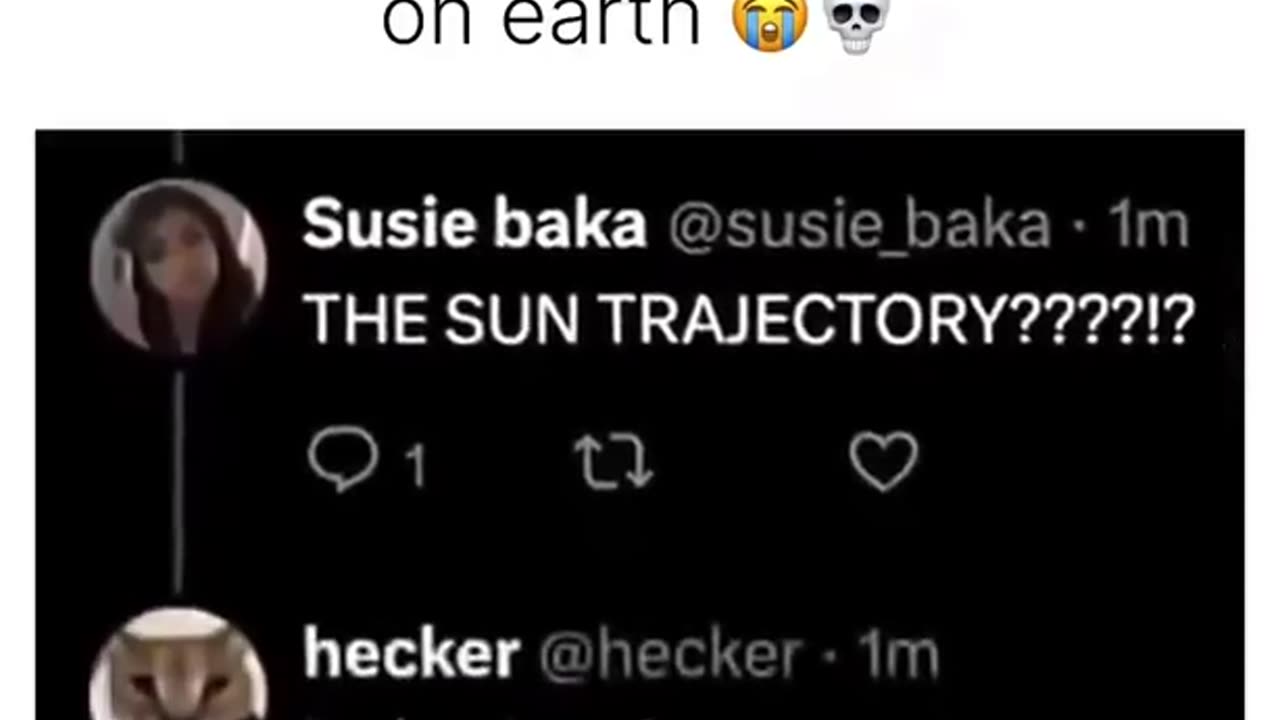Open the @susie_baka handle link

(859, 227)
